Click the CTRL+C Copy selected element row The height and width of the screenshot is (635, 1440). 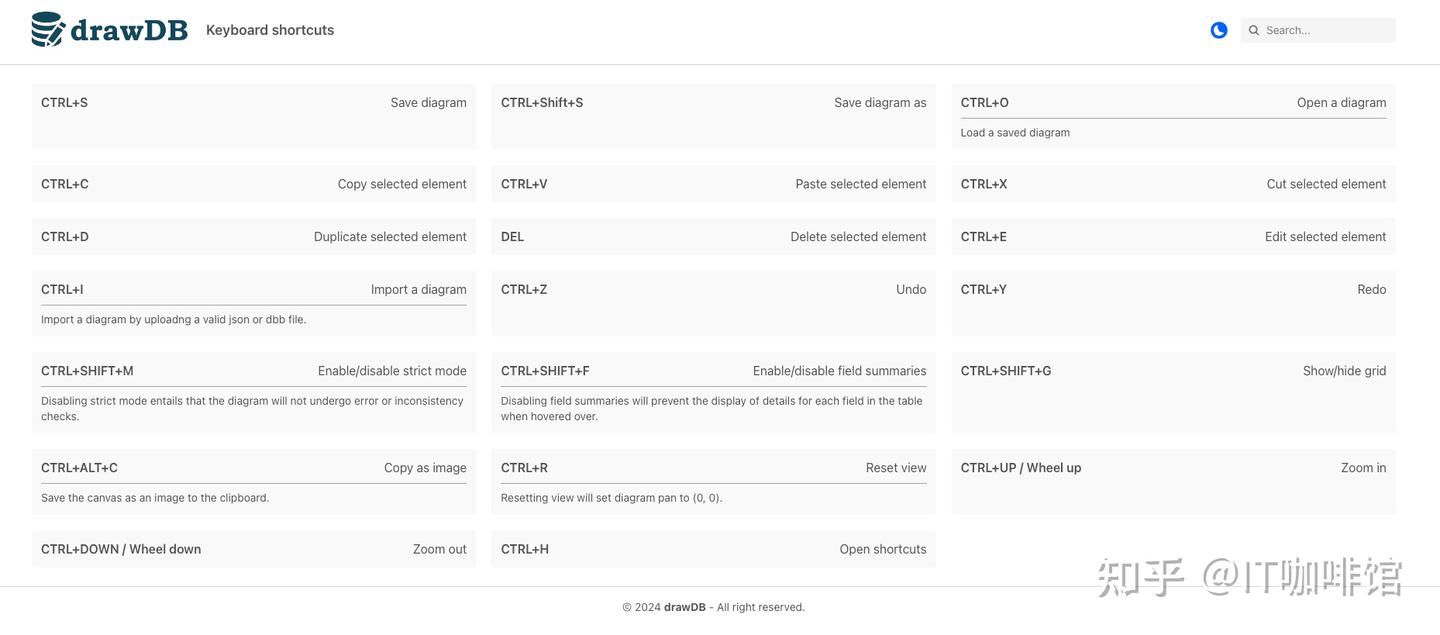[254, 184]
